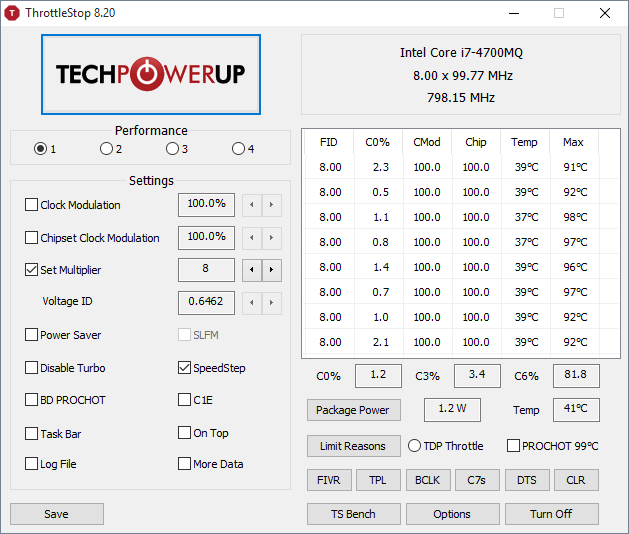Enable BD PROCHOT checkbox
The image size is (629, 534).
(31, 400)
